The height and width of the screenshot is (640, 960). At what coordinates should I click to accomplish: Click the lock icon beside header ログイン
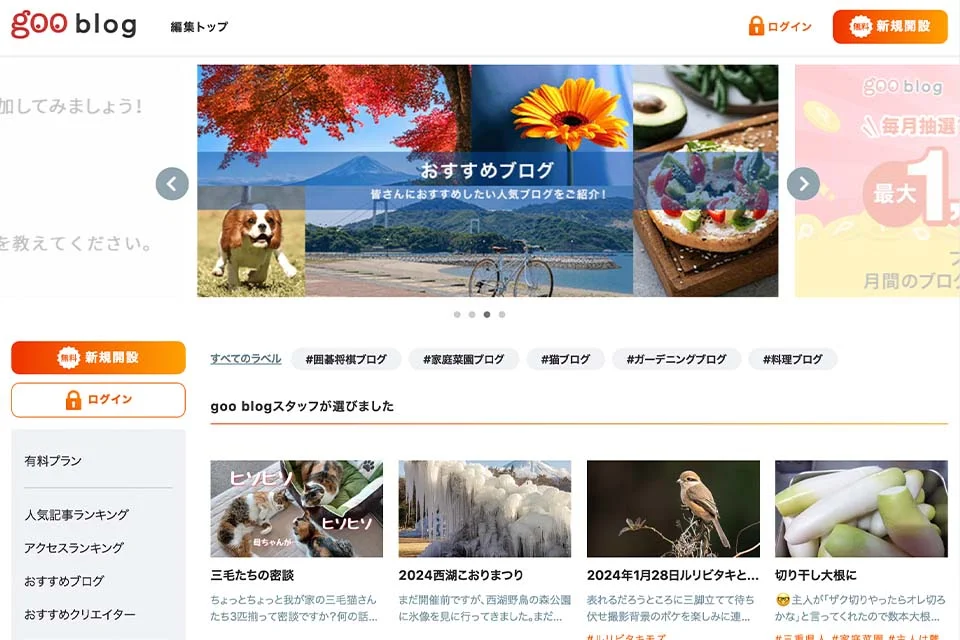pos(756,26)
